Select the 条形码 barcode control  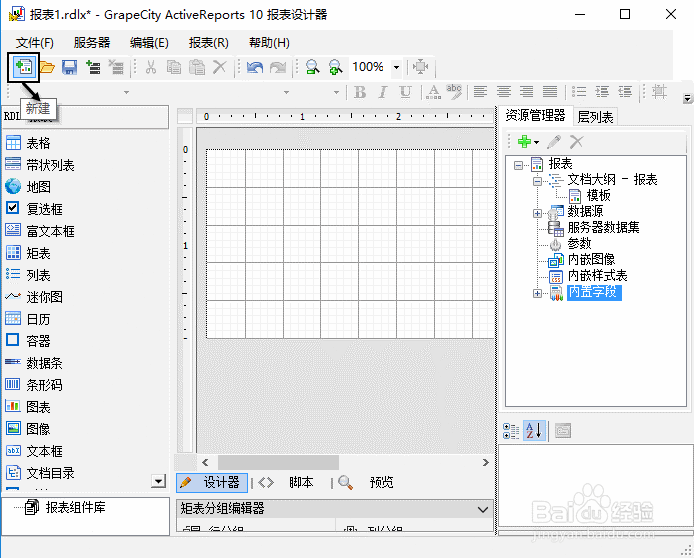(x=34, y=385)
